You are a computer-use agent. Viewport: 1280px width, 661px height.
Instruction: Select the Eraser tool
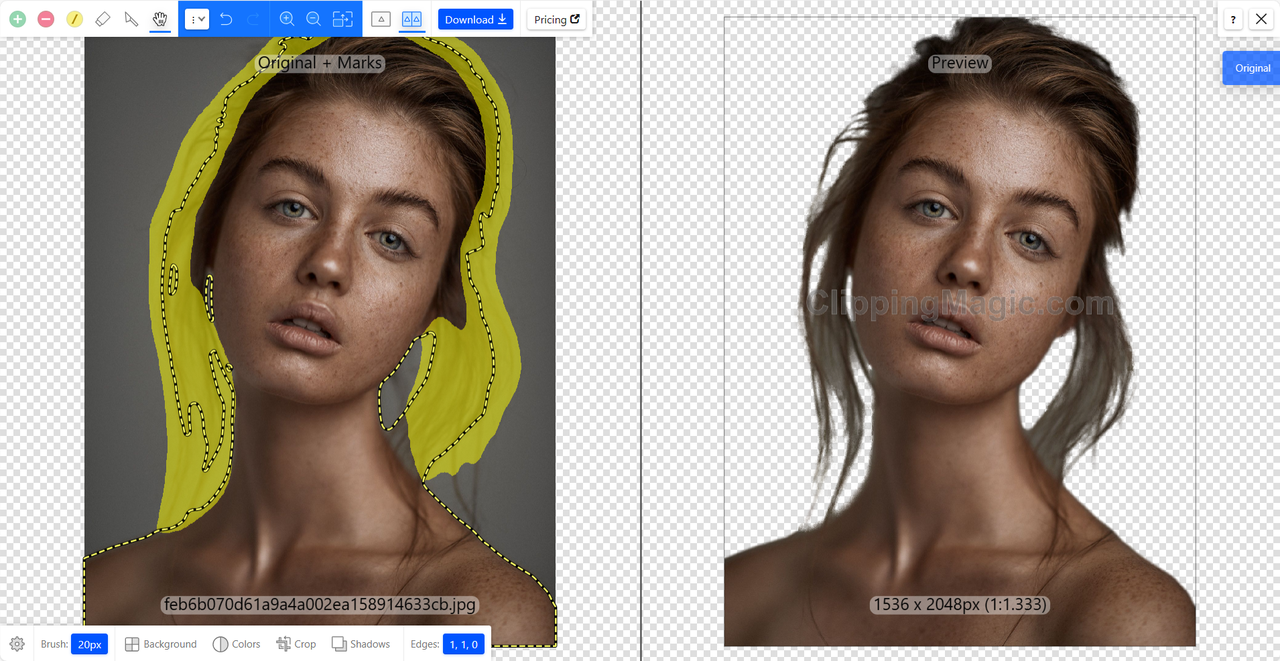tap(103, 19)
